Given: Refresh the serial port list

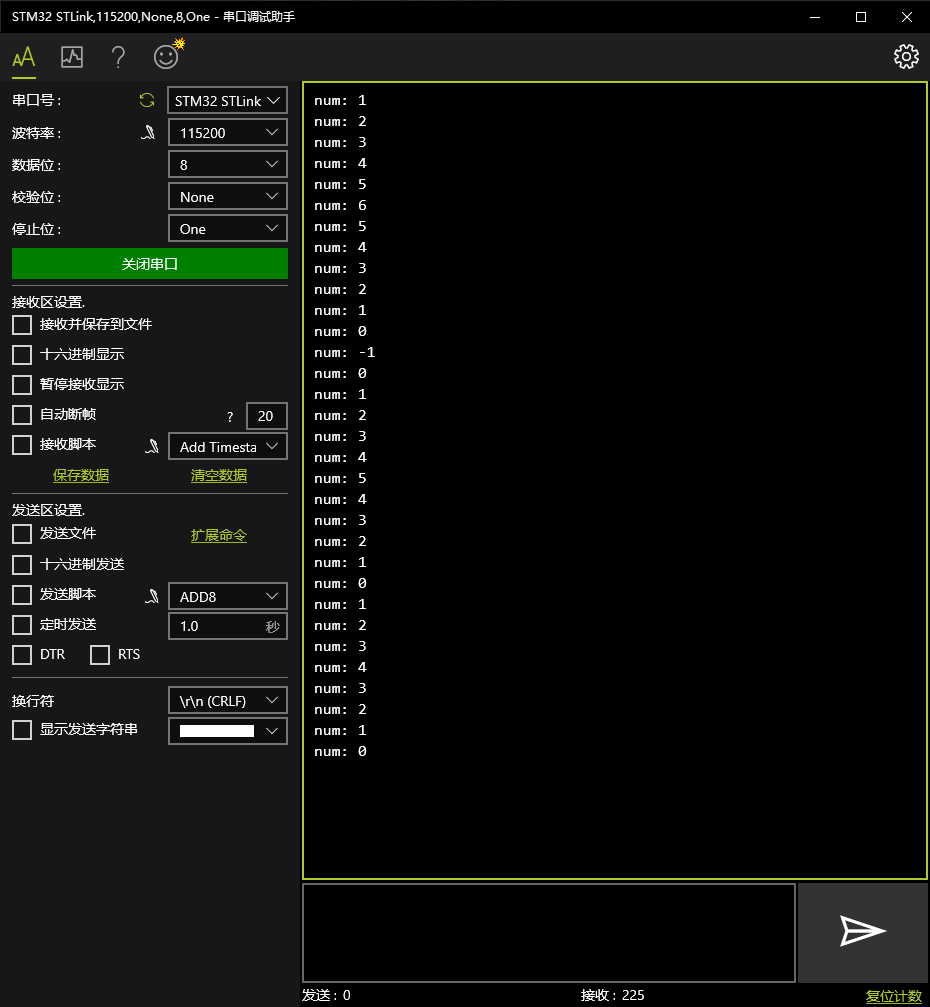Looking at the screenshot, I should 146,100.
